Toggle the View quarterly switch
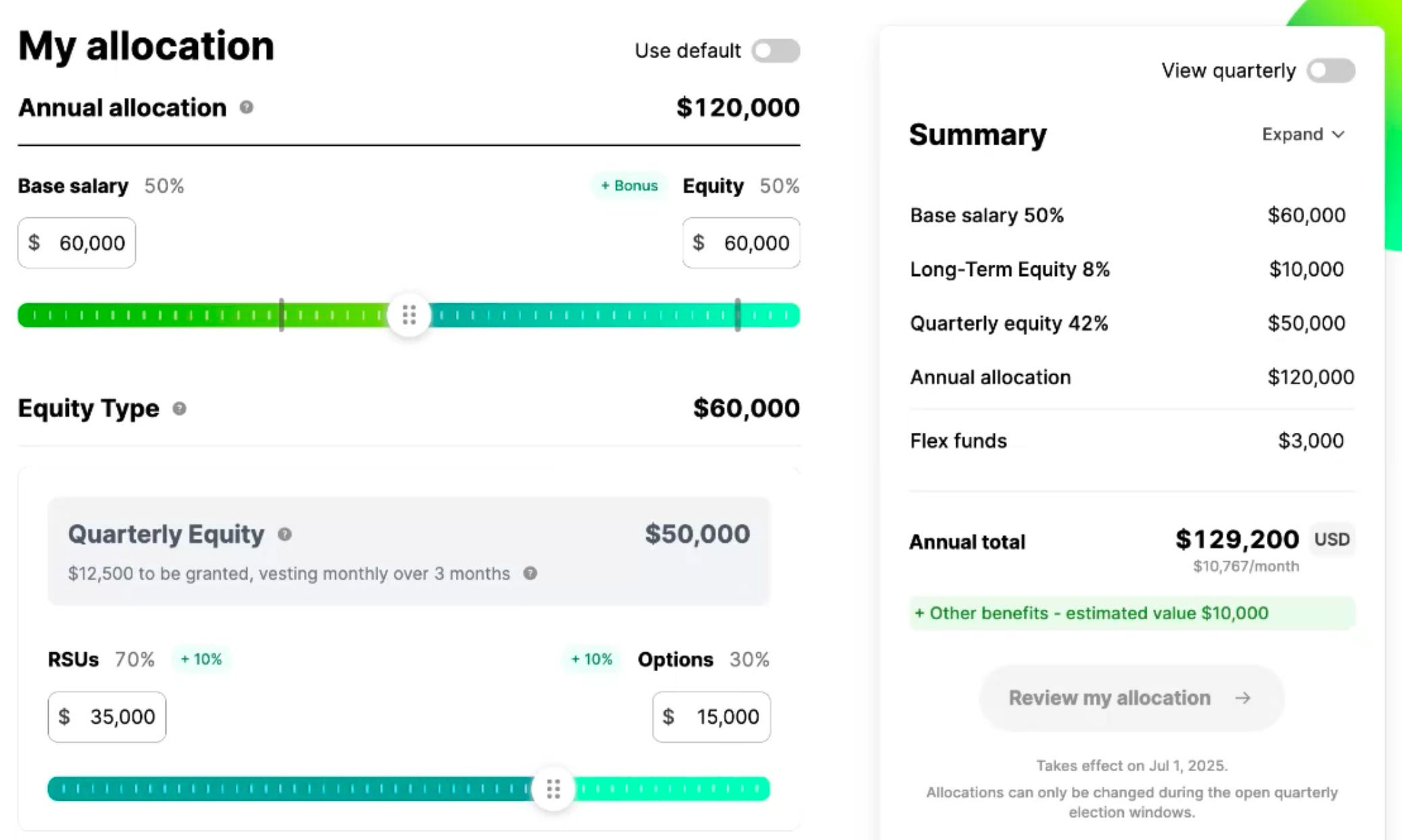1402x840 pixels. click(x=1330, y=70)
